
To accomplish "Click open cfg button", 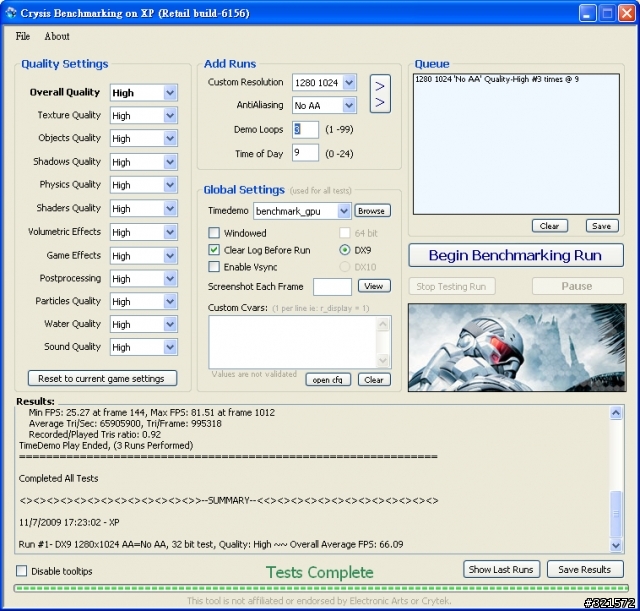I will pyautogui.click(x=328, y=380).
